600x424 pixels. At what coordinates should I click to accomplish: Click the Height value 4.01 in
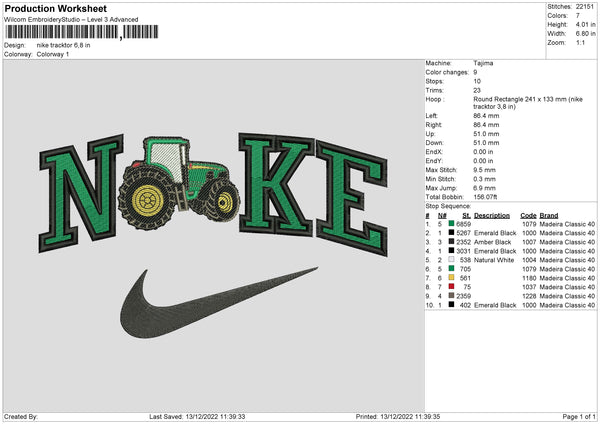tap(585, 24)
